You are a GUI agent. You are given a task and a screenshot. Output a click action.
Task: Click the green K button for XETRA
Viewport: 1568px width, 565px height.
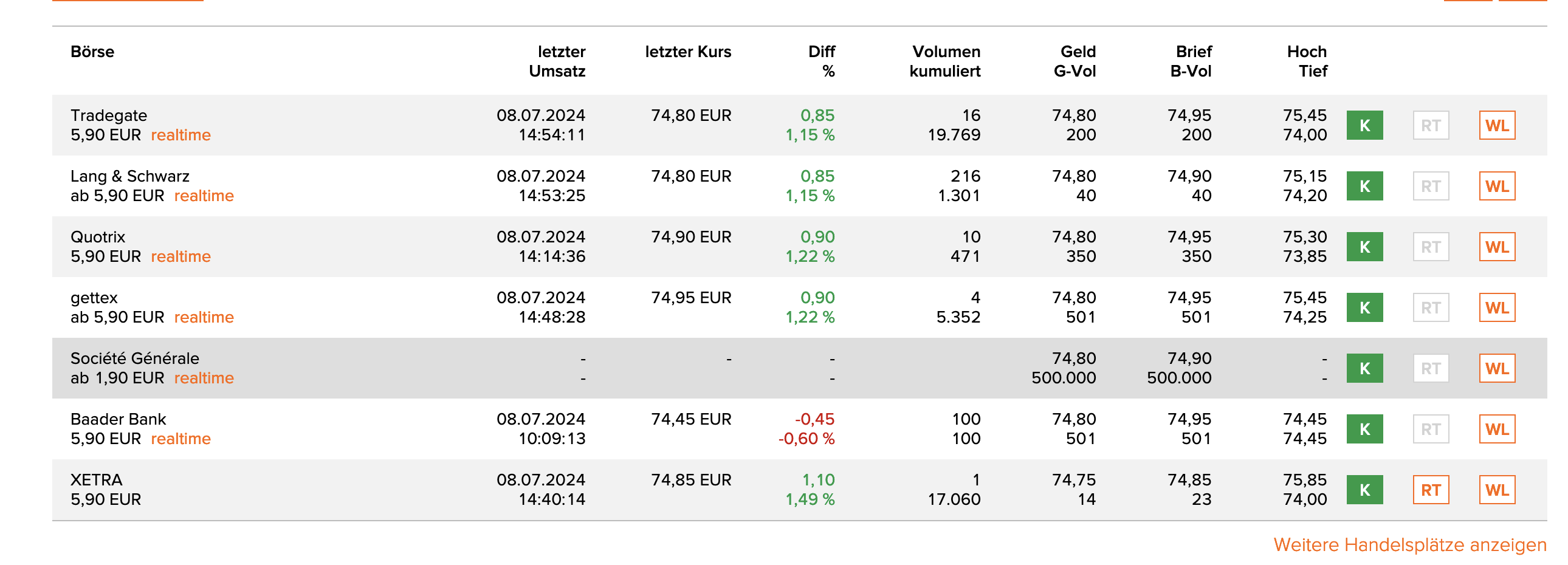1364,490
